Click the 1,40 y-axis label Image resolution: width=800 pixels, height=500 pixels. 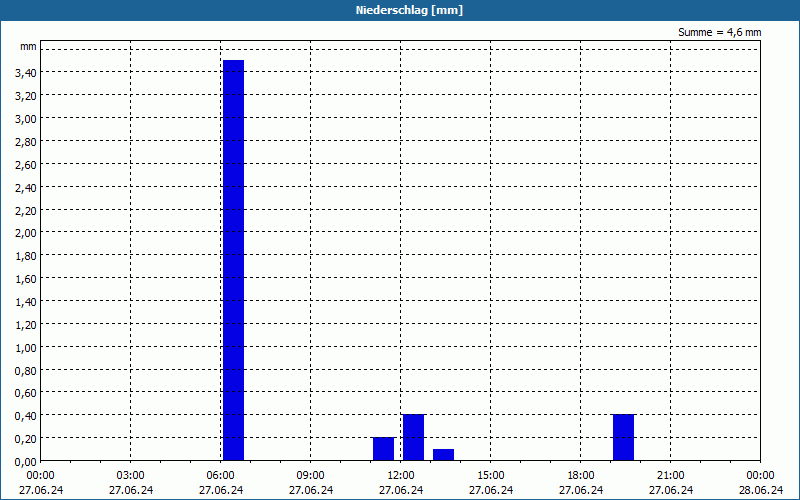pyautogui.click(x=26, y=302)
